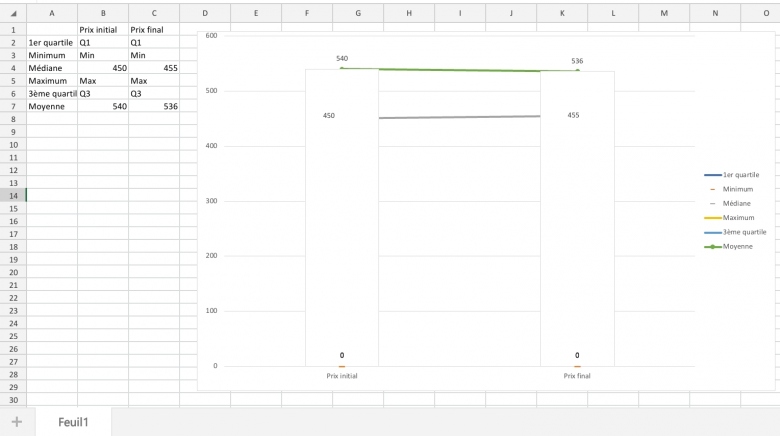Open the Feuil1 sheet tab
The image size is (780, 436).
[x=73, y=422]
